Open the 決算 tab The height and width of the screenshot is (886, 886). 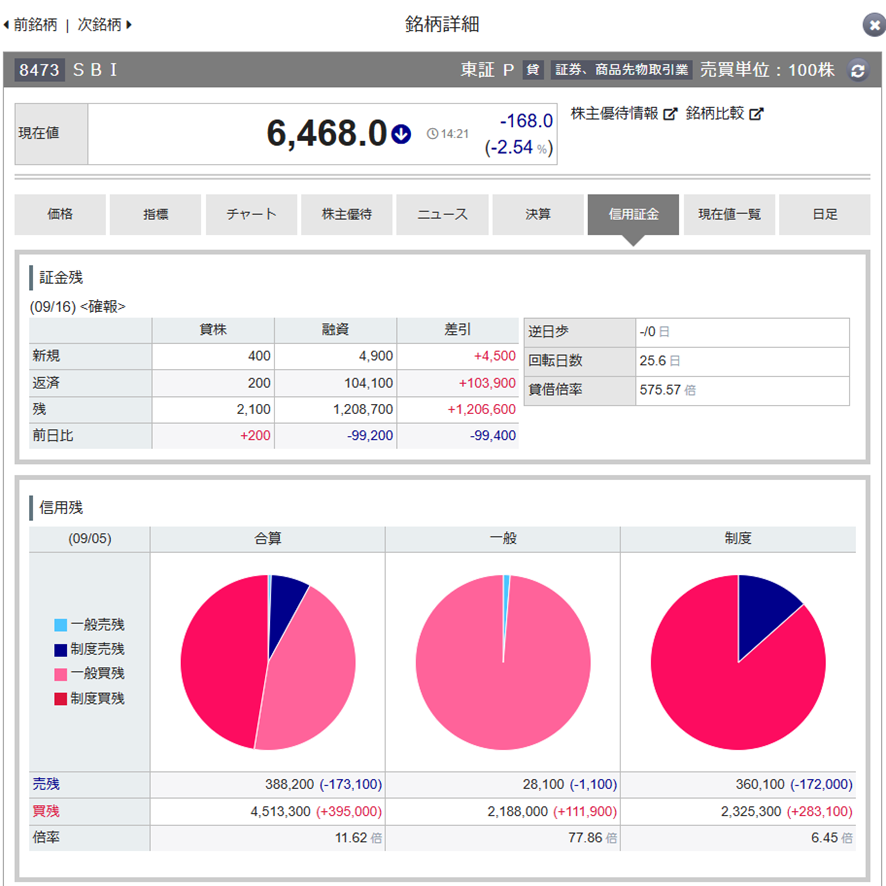(x=538, y=214)
